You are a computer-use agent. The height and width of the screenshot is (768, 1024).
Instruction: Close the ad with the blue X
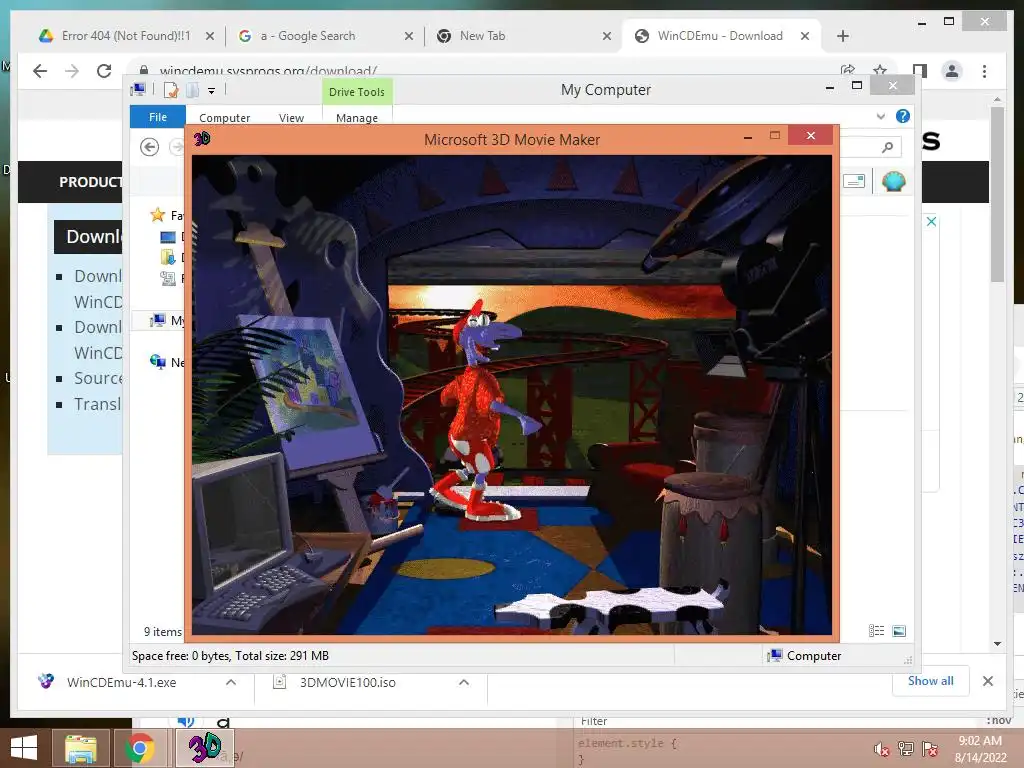pyautogui.click(x=931, y=221)
